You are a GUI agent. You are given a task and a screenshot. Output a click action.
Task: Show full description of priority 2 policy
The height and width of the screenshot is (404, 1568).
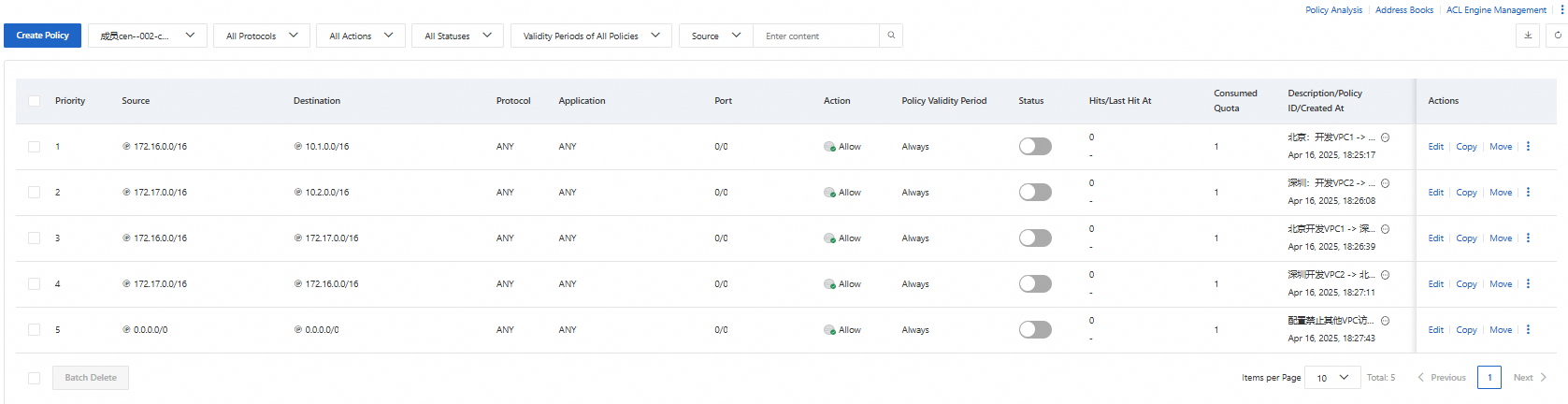(1385, 183)
